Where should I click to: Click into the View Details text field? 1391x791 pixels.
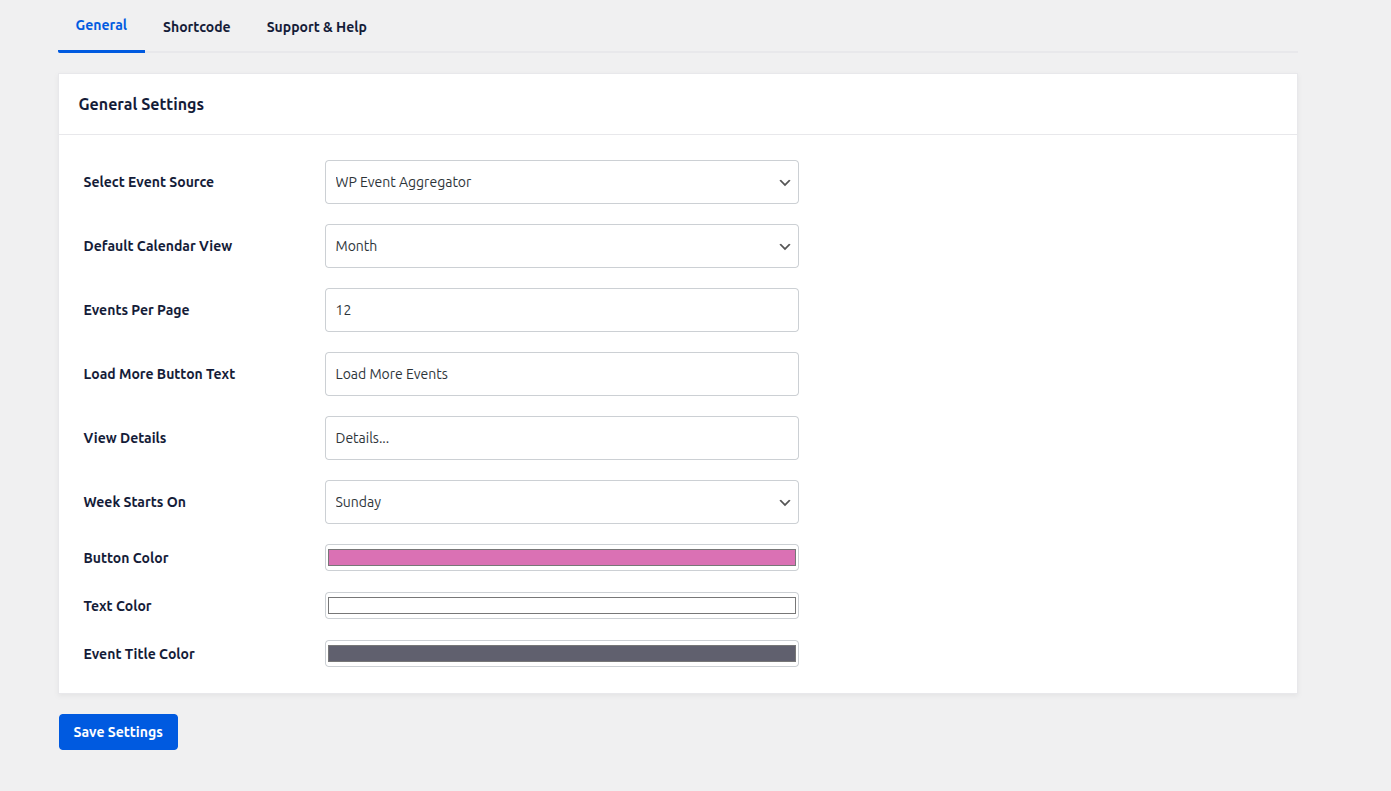[561, 438]
